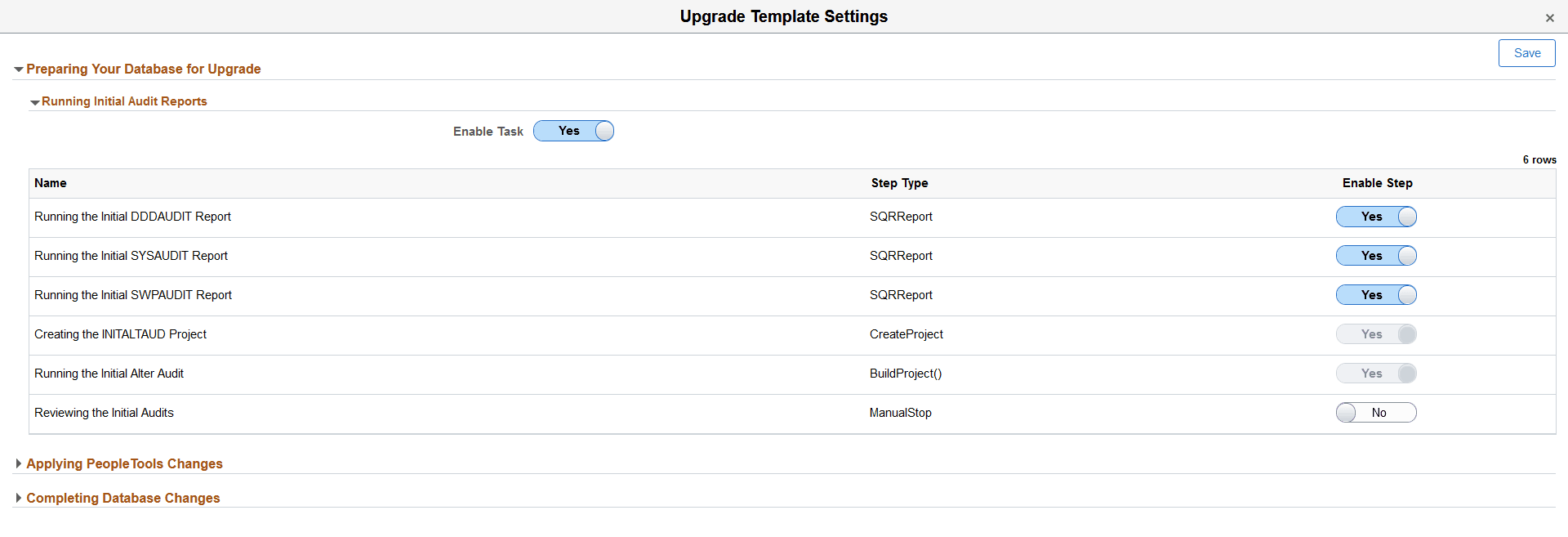1568x537 pixels.
Task: Toggle the Enable Task switch off
Action: [x=573, y=131]
